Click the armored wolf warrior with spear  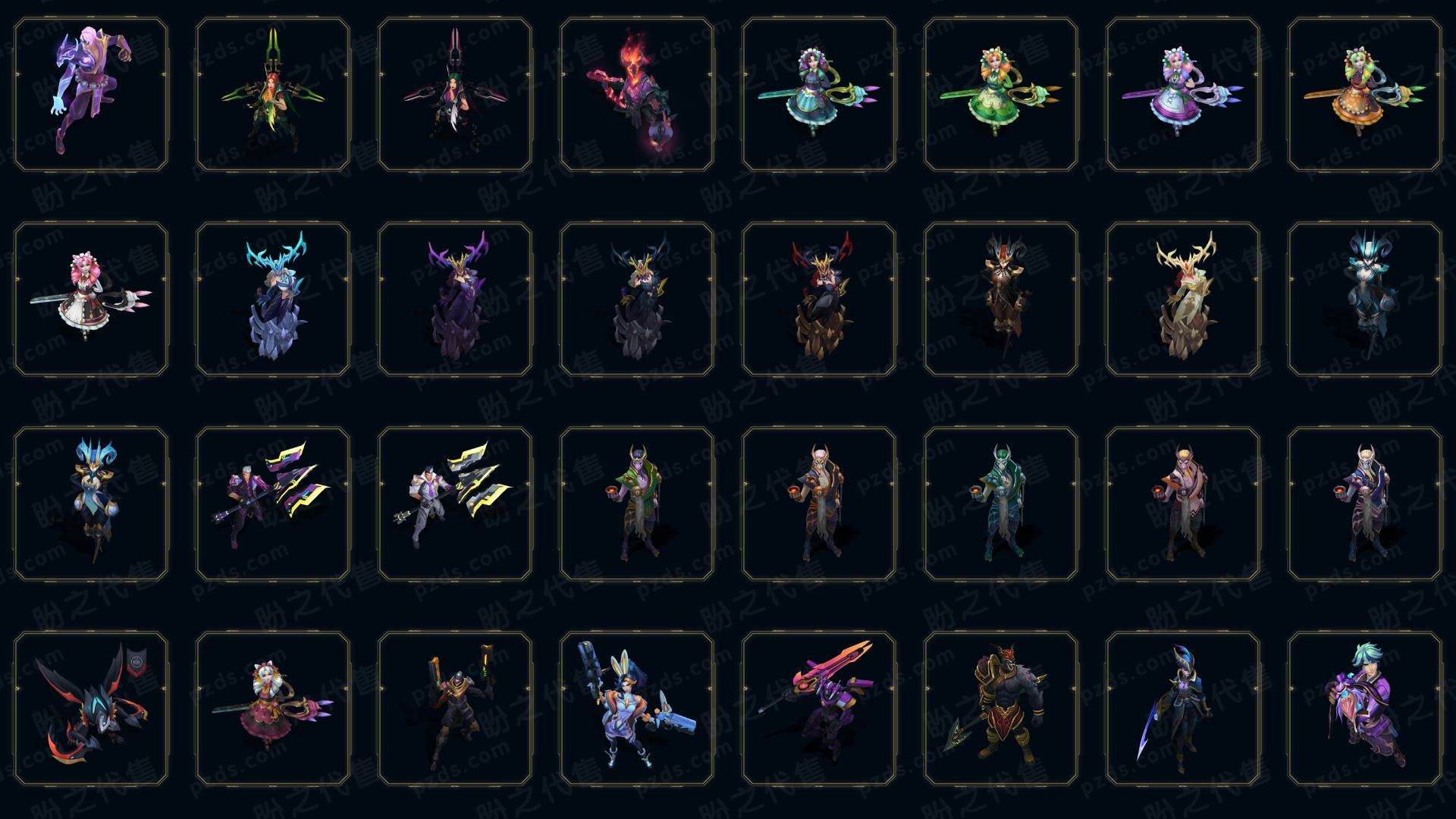coord(1001,708)
